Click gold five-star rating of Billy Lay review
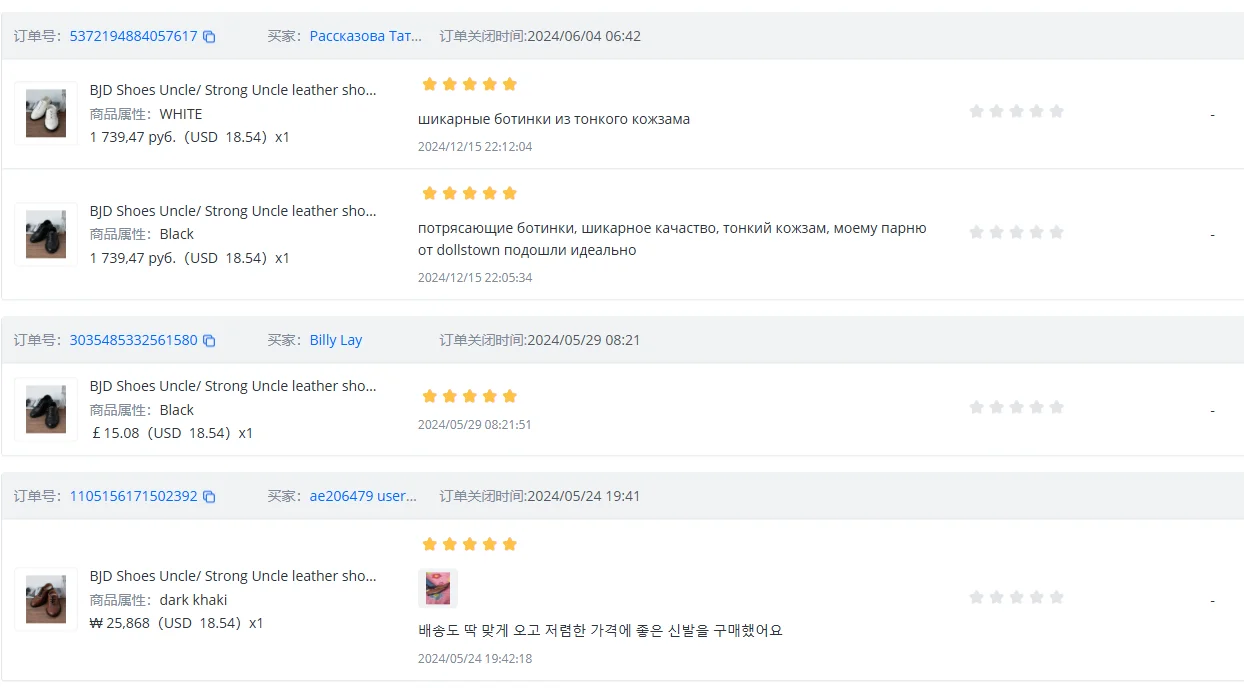This screenshot has height=694, width=1244. 469,396
